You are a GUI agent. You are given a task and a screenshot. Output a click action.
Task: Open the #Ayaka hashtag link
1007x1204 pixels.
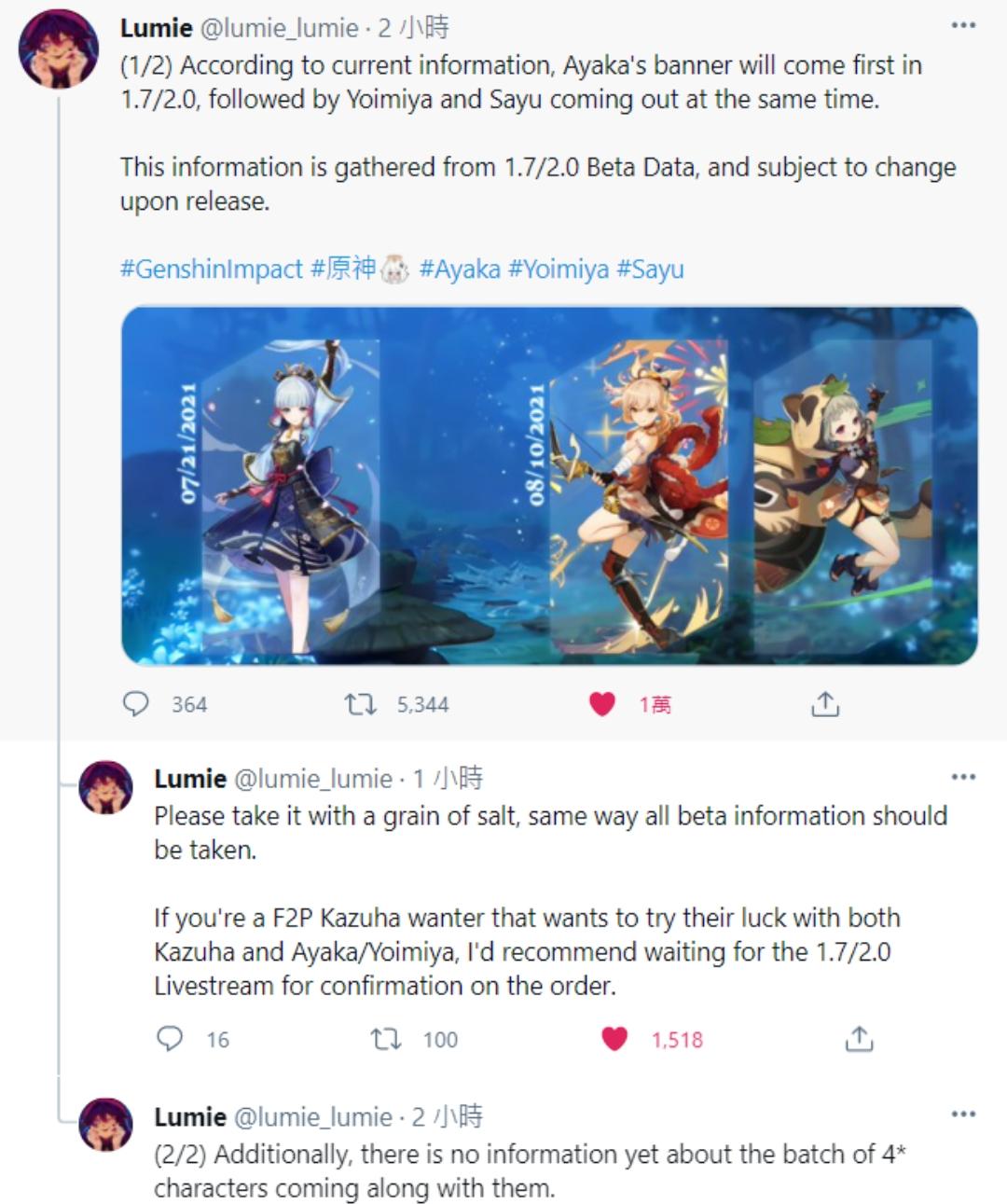460,270
